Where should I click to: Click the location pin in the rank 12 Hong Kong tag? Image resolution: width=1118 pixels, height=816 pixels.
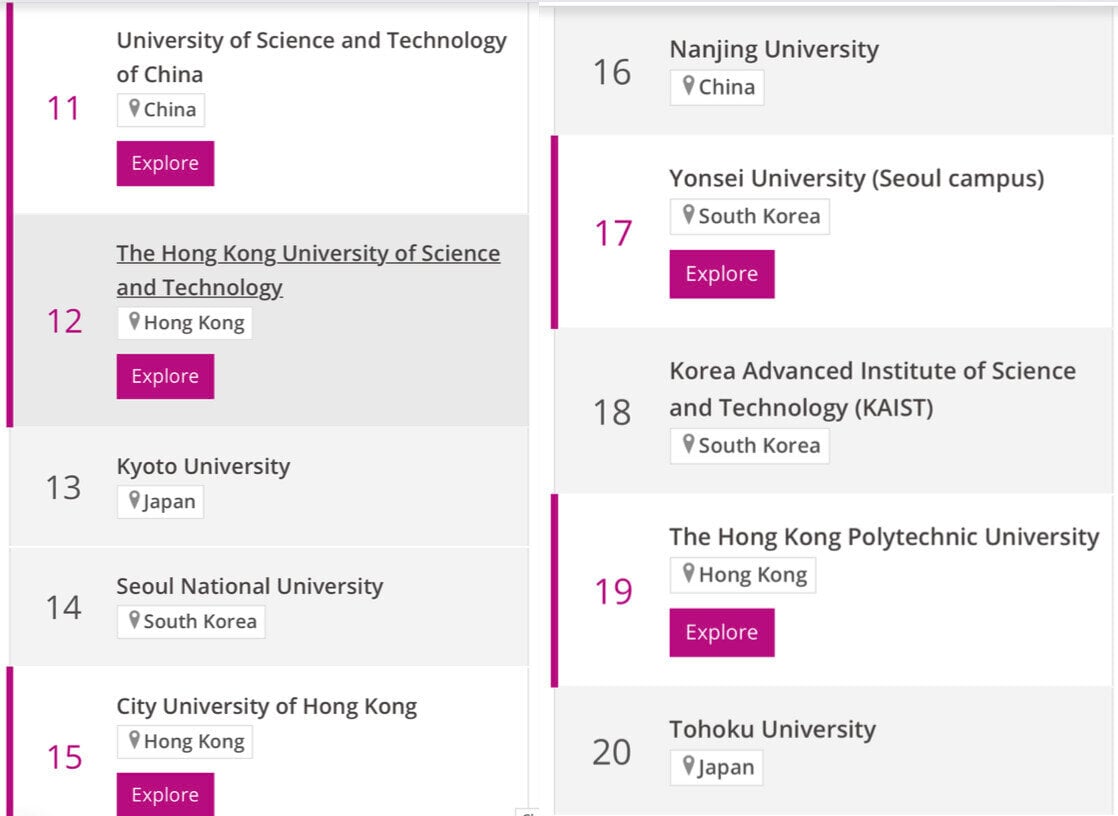134,322
